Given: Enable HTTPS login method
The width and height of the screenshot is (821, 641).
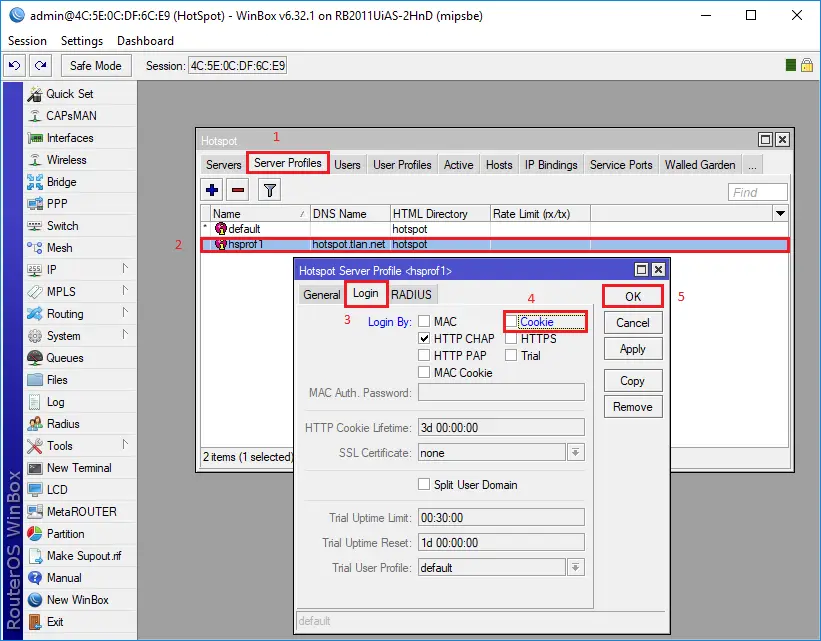Looking at the screenshot, I should [511, 338].
